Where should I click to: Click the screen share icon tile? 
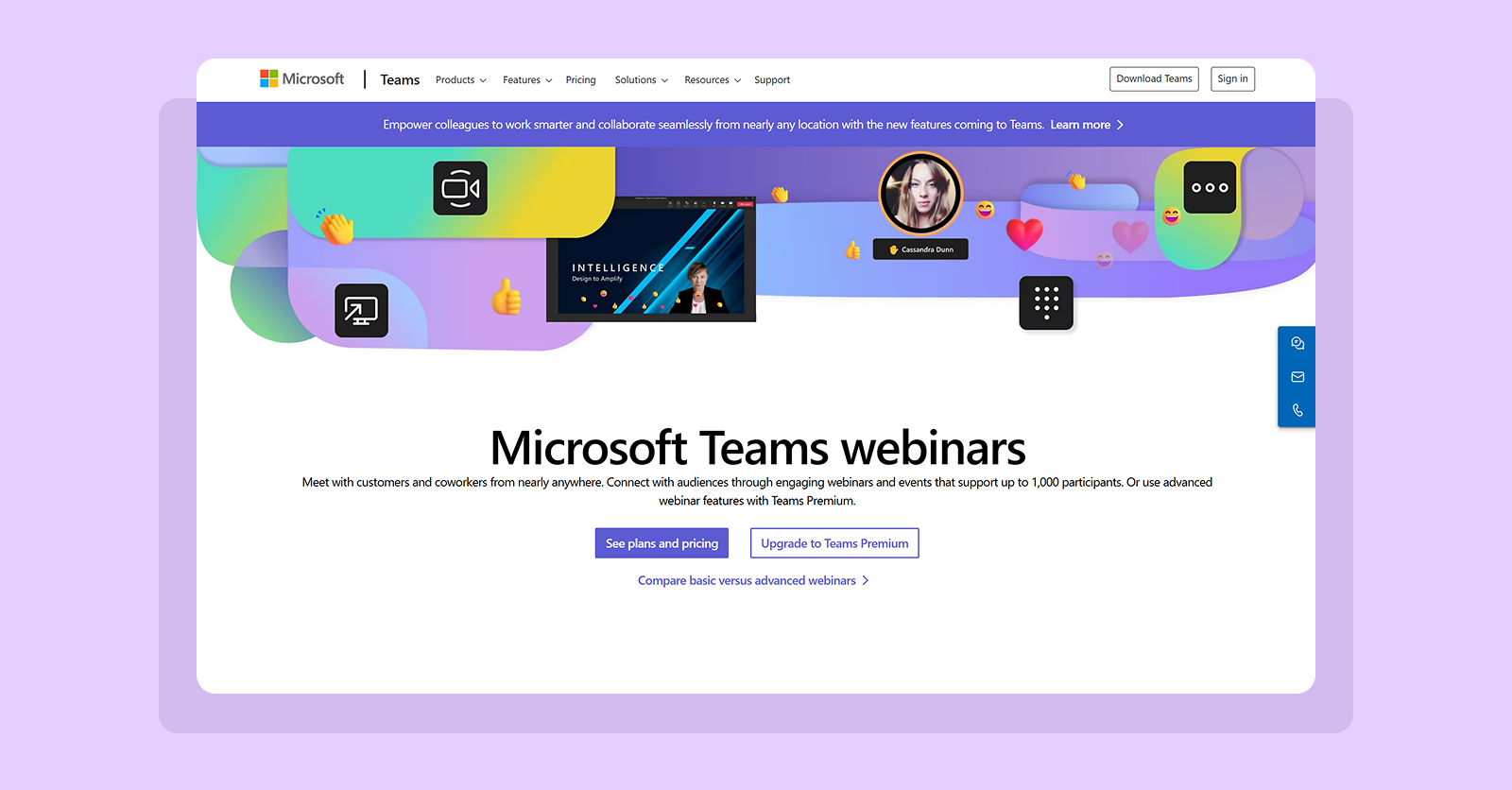point(361,310)
